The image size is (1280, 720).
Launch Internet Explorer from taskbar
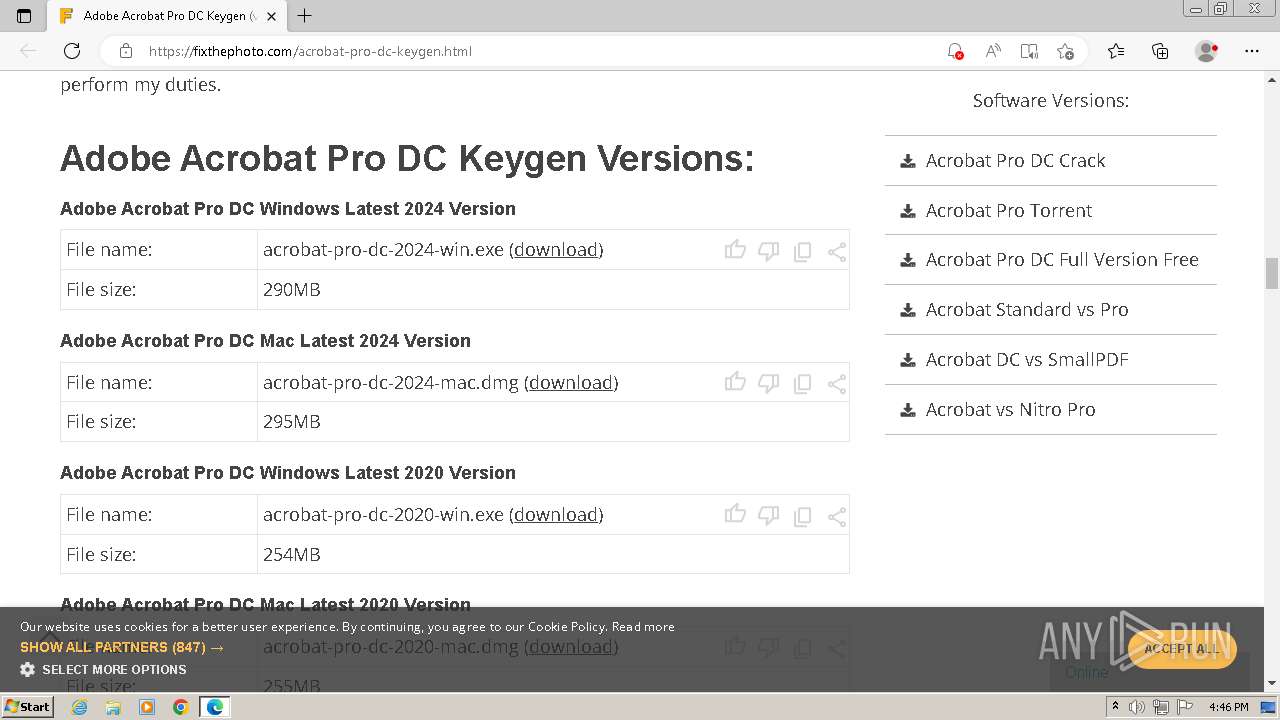(79, 706)
